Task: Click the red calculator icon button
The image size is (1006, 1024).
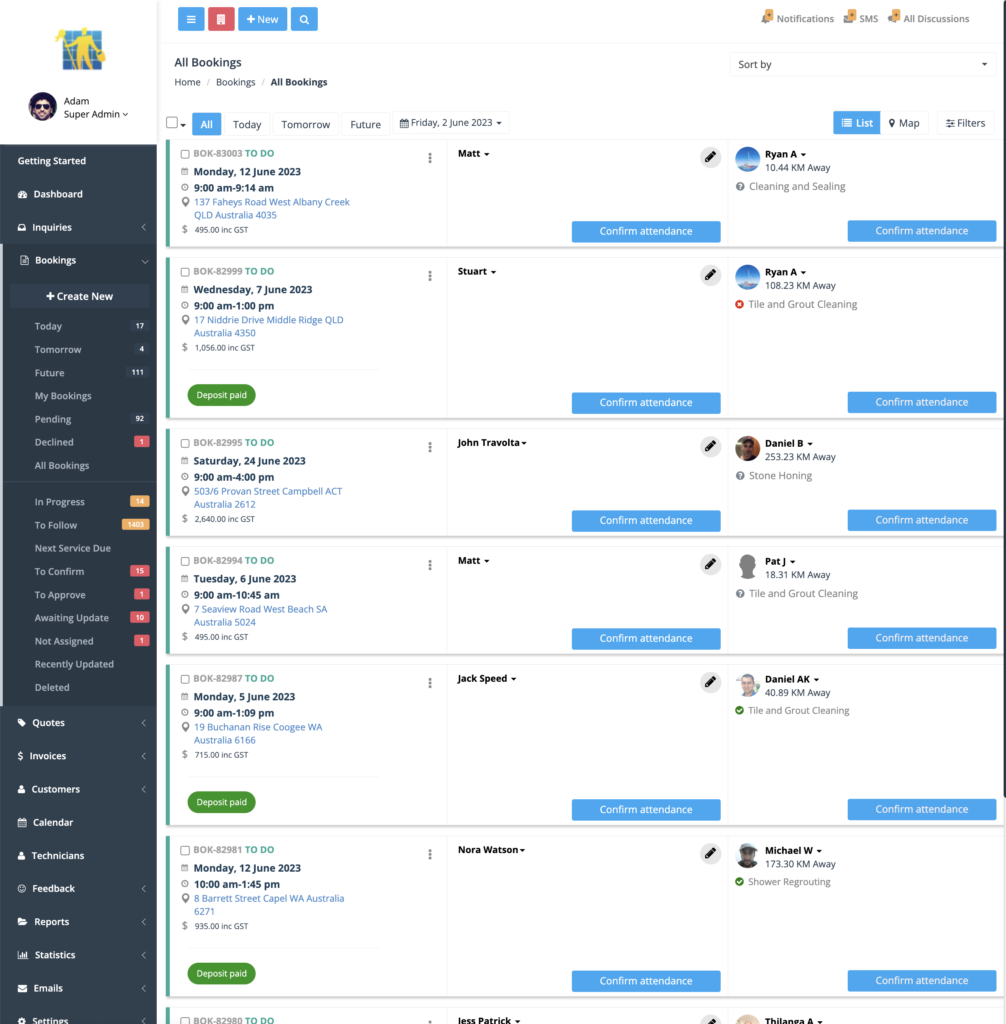Action: click(x=221, y=19)
